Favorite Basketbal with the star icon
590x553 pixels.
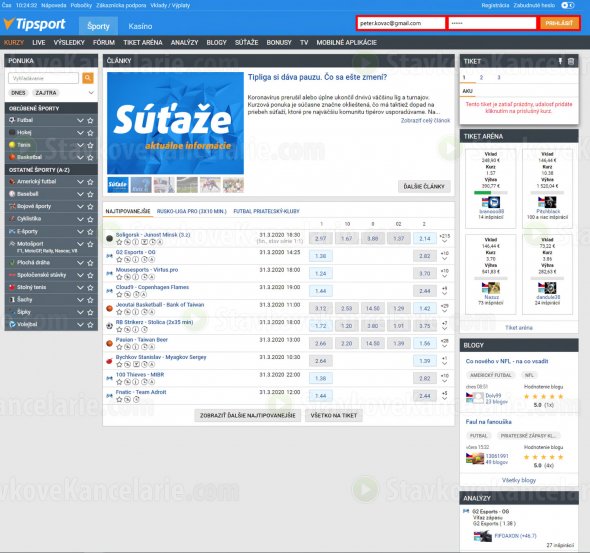click(x=90, y=157)
